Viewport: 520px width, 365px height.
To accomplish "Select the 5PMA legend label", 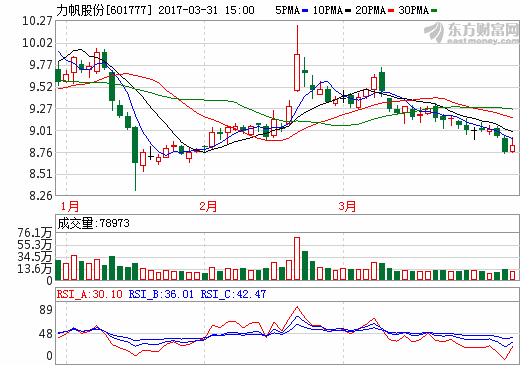I will pos(288,10).
